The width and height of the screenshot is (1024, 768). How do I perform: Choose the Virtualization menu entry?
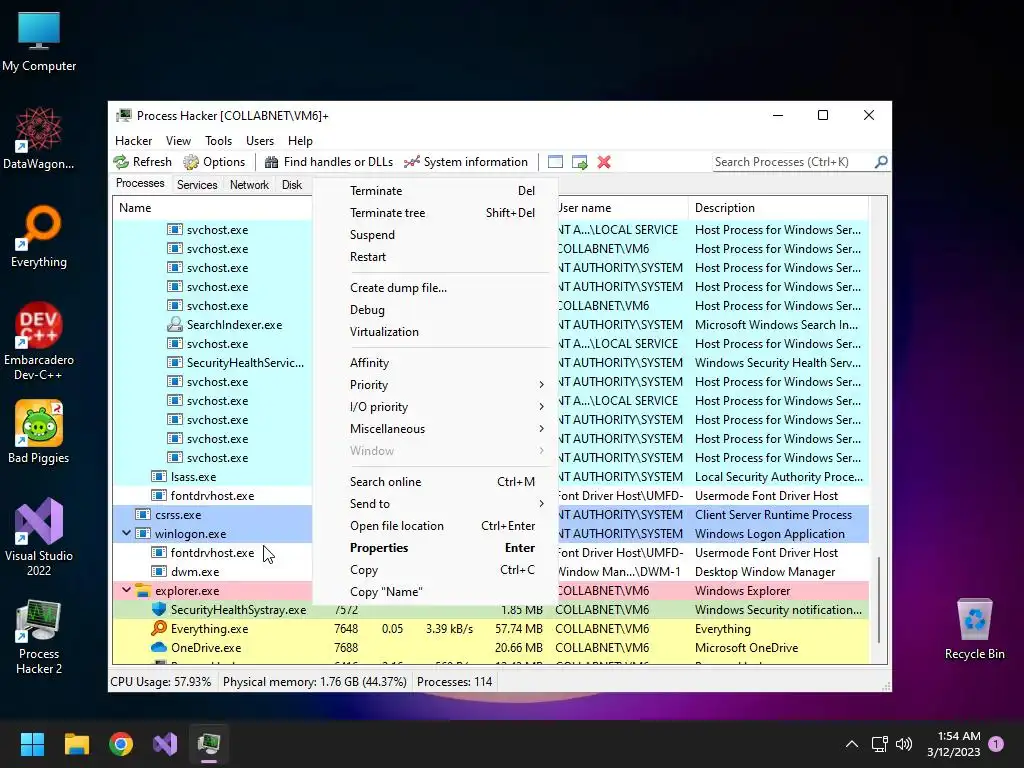click(x=436, y=332)
